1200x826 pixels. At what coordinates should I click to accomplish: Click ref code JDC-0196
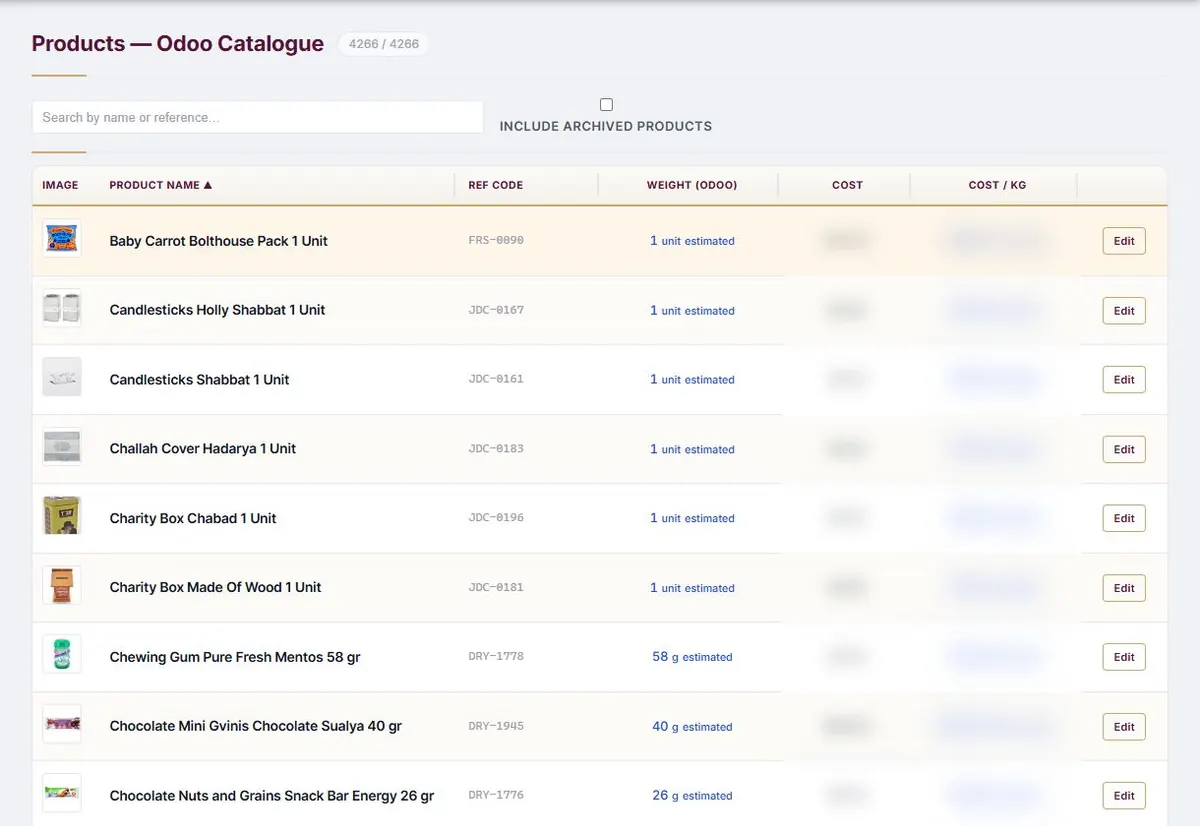(x=496, y=518)
